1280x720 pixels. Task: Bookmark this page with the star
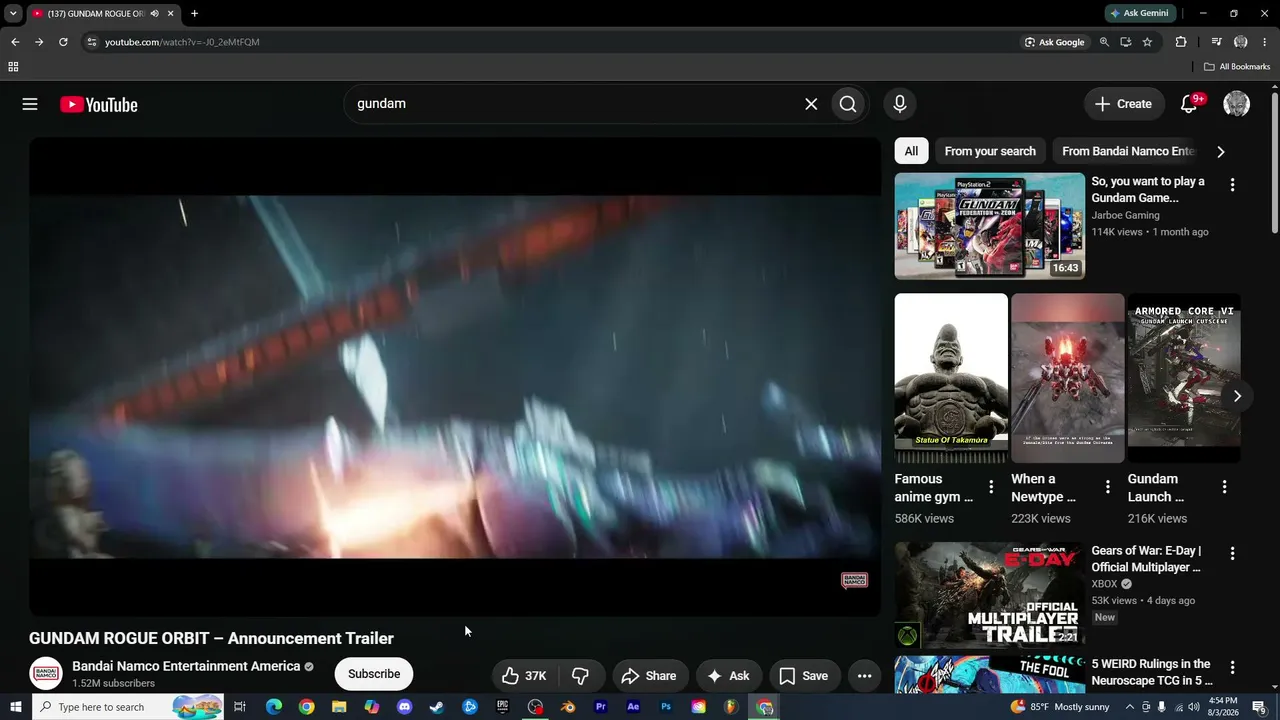tap(1147, 42)
